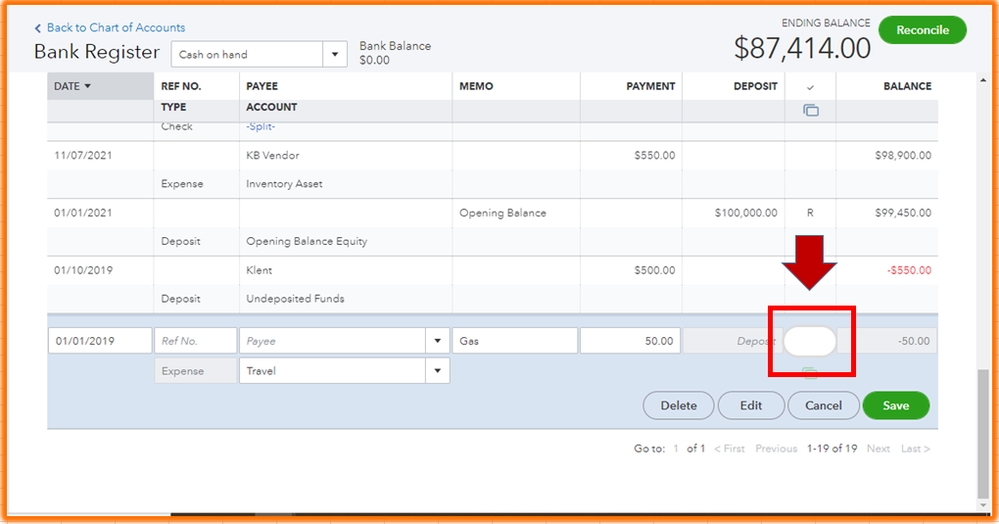This screenshot has width=999, height=524.
Task: Click the copy icon under the checkmark column header
Action: (810, 110)
